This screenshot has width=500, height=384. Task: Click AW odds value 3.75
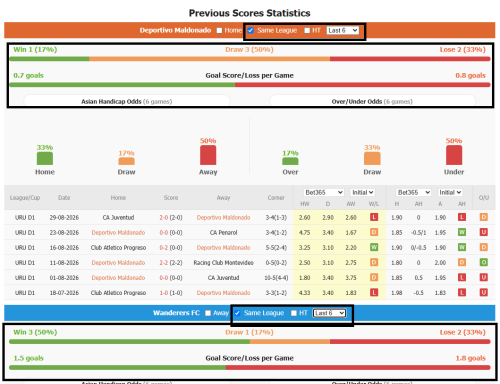click(x=351, y=278)
